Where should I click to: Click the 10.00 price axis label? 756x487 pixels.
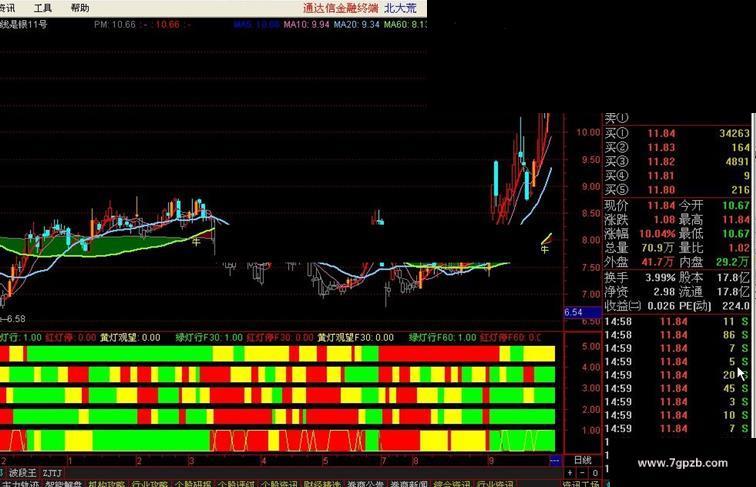coord(588,132)
